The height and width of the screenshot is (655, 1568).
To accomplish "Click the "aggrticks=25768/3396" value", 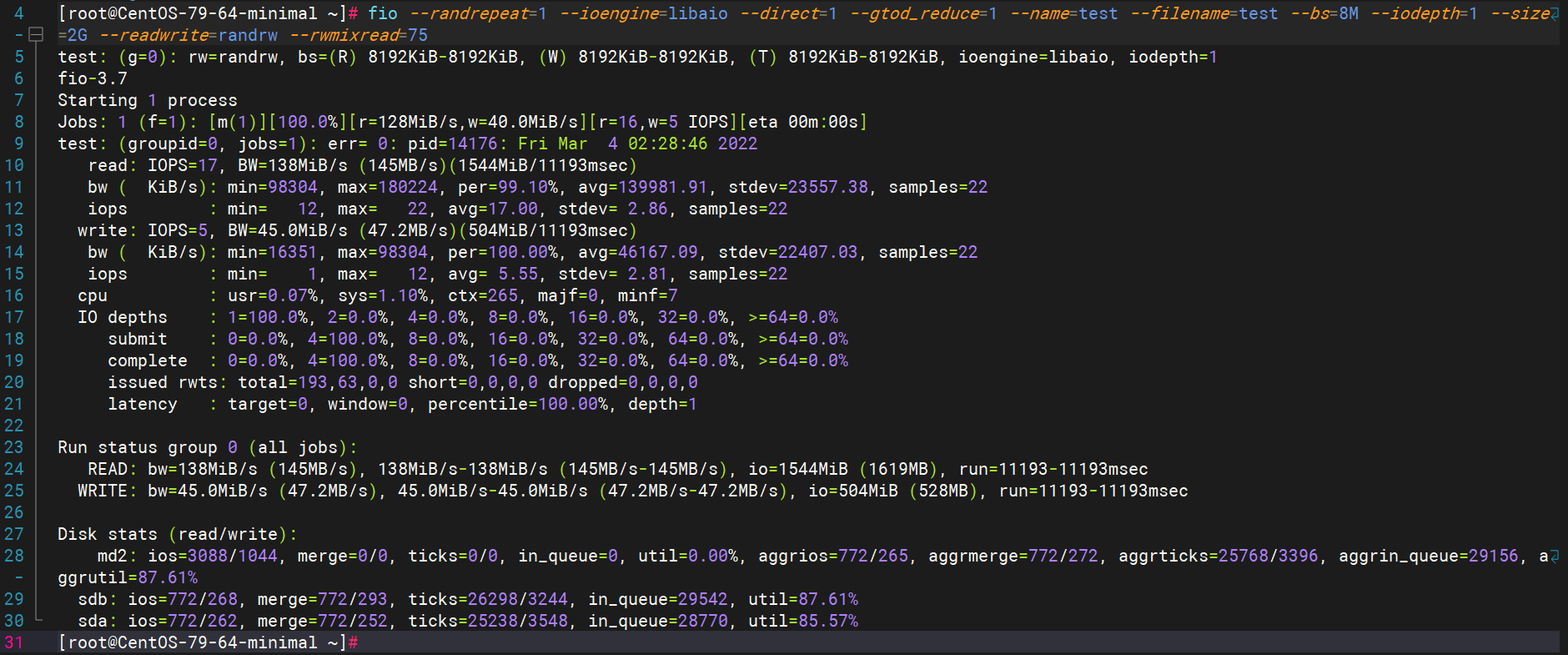I will (x=1219, y=556).
